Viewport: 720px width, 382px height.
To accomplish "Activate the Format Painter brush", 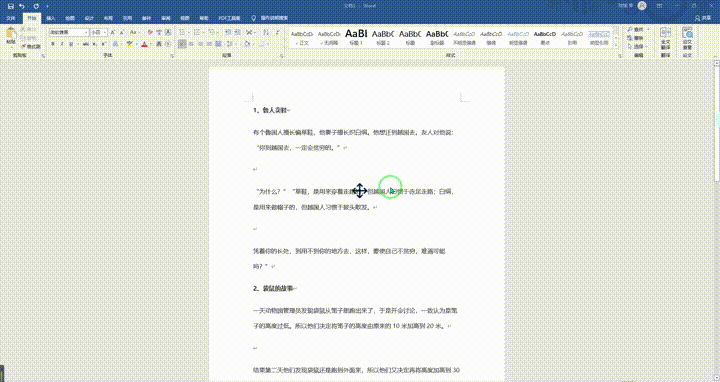I will [31, 46].
